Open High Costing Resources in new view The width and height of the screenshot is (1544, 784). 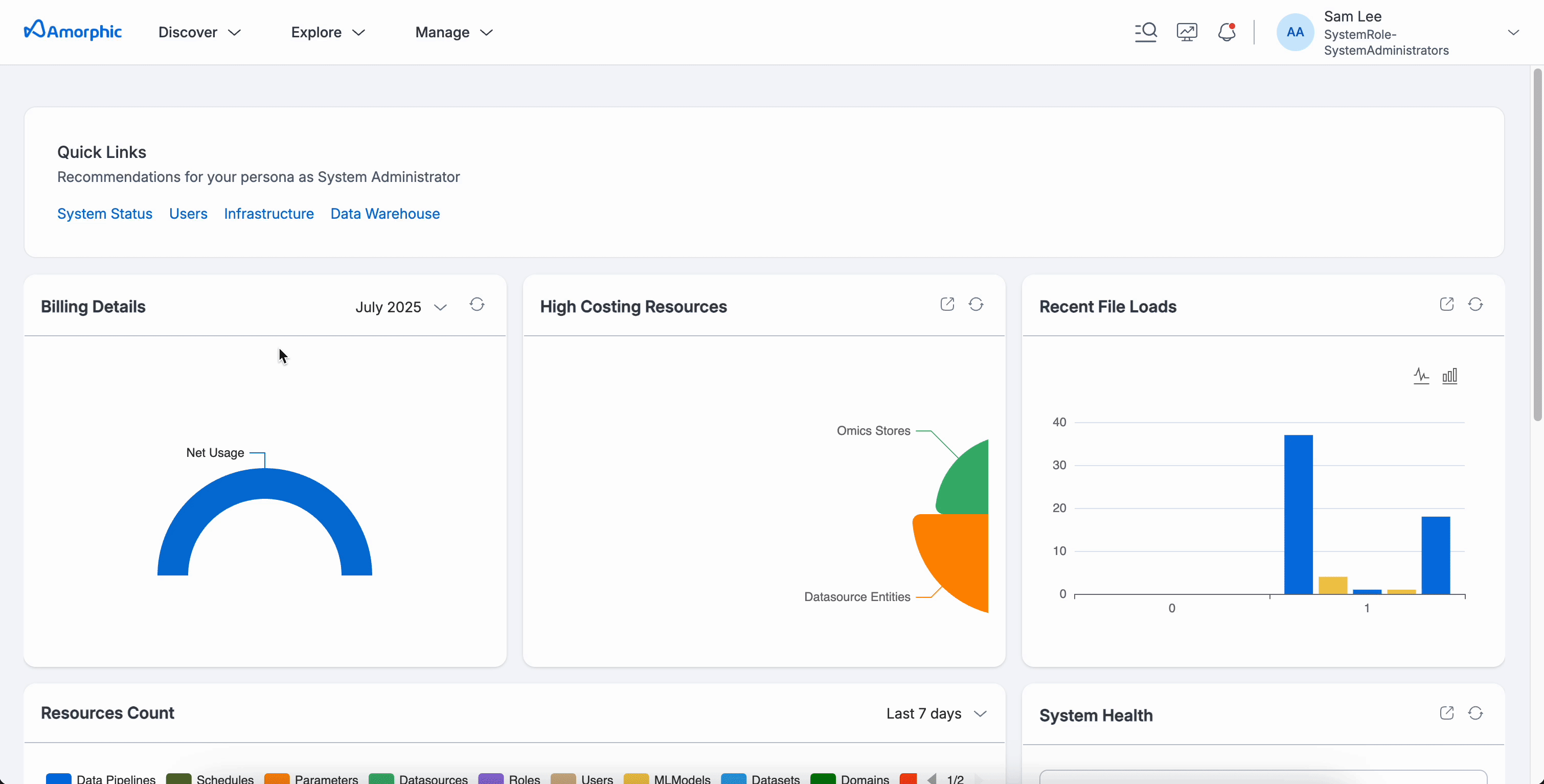point(947,305)
